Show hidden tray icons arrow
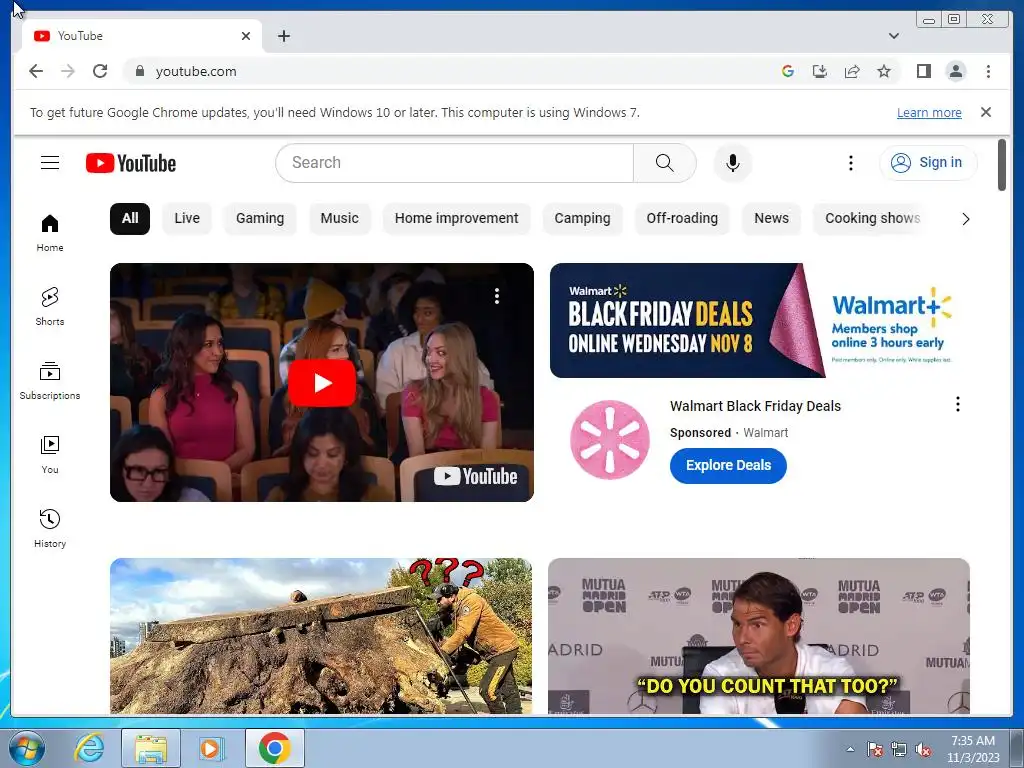Viewport: 1024px width, 768px height. click(x=850, y=749)
